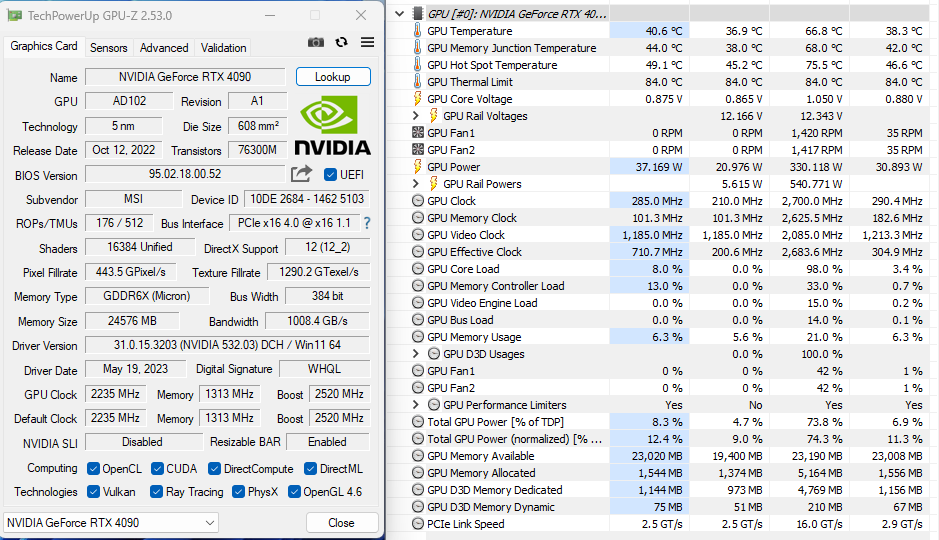Viewport: 939px width, 540px height.
Task: Open the NVIDIA GeForce RTX 4090 GPU dropdown
Action: 111,523
